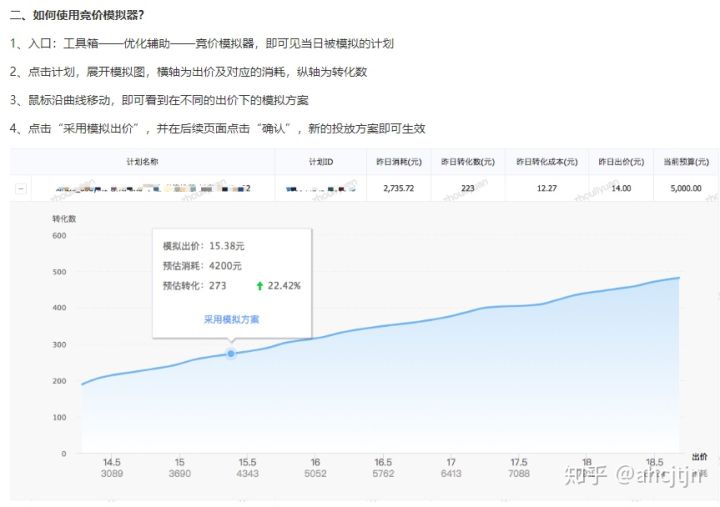720x507 pixels.
Task: Click the 昨日转化数(元) column header
Action: coord(467,162)
